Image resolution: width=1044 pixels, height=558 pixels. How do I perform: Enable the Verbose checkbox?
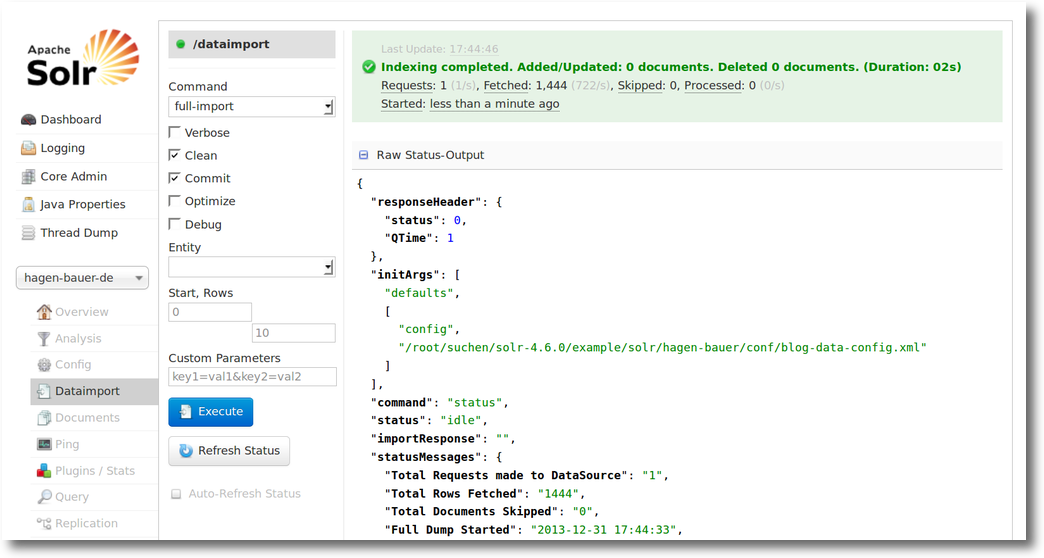pyautogui.click(x=174, y=132)
